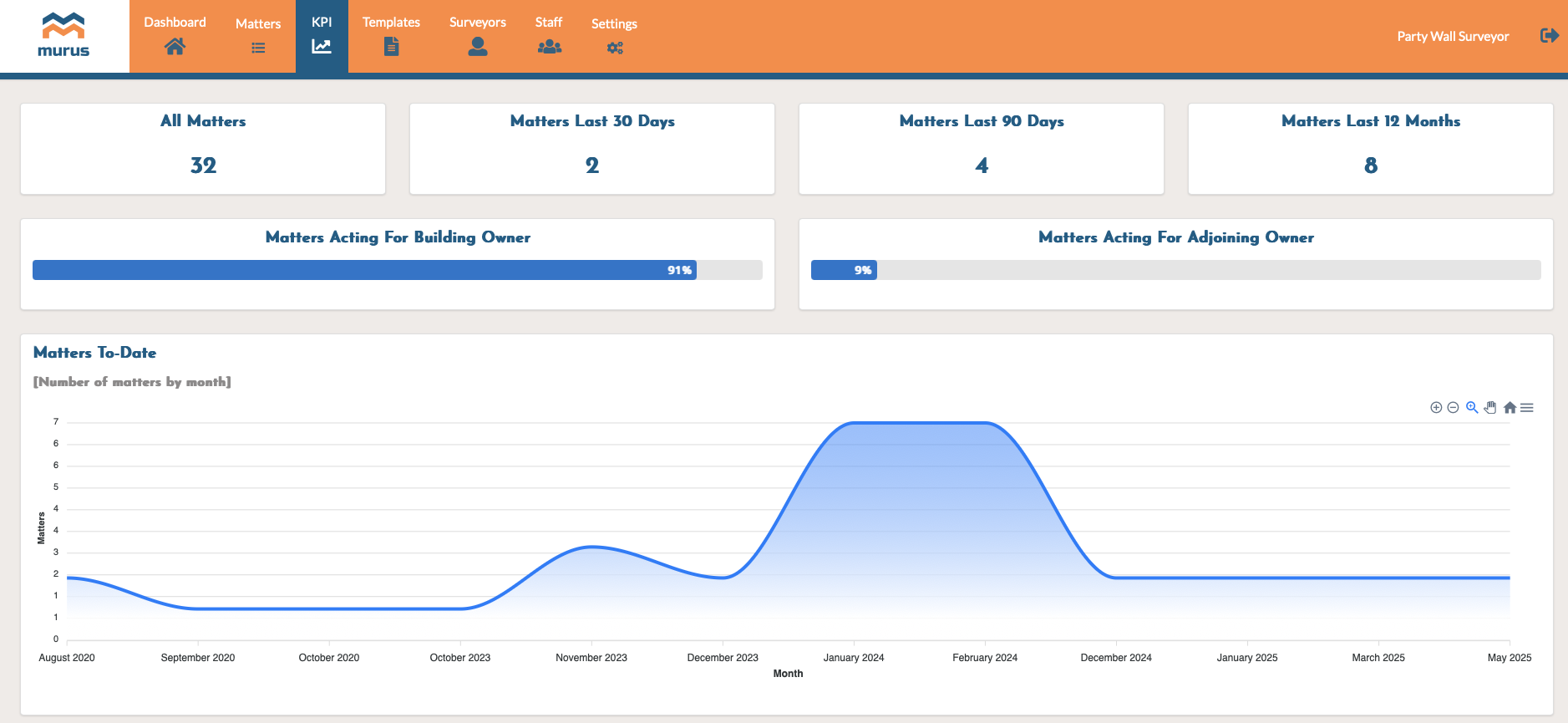1568x723 pixels.
Task: Click the Matters Last 90 Days value 4
Action: pos(982,165)
